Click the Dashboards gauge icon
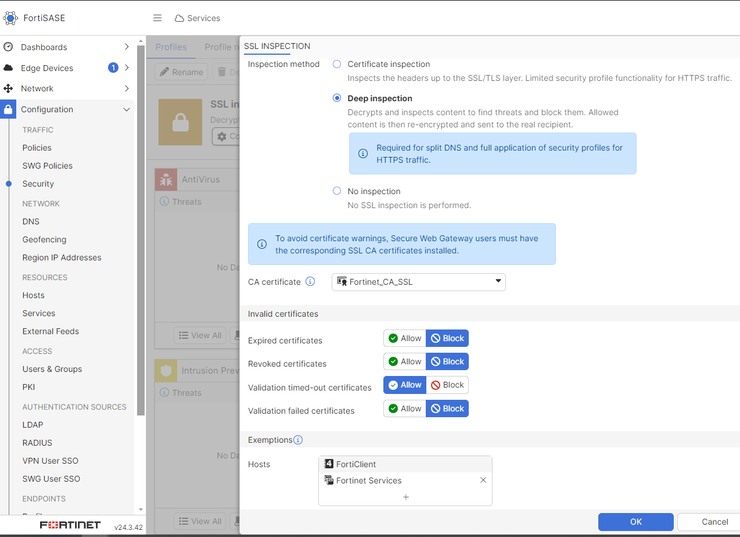 tap(8, 47)
